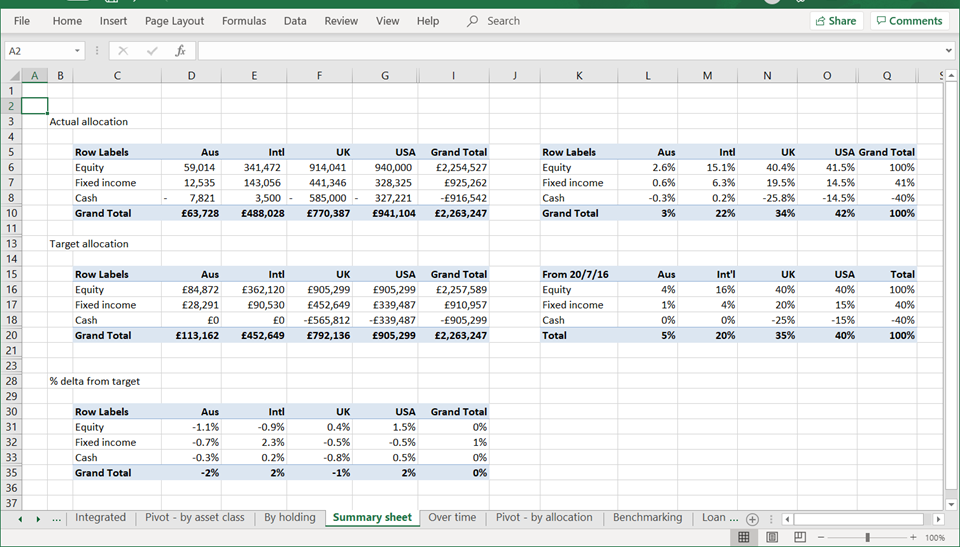Expand the formula bar
The image size is (960, 547).
click(948, 51)
